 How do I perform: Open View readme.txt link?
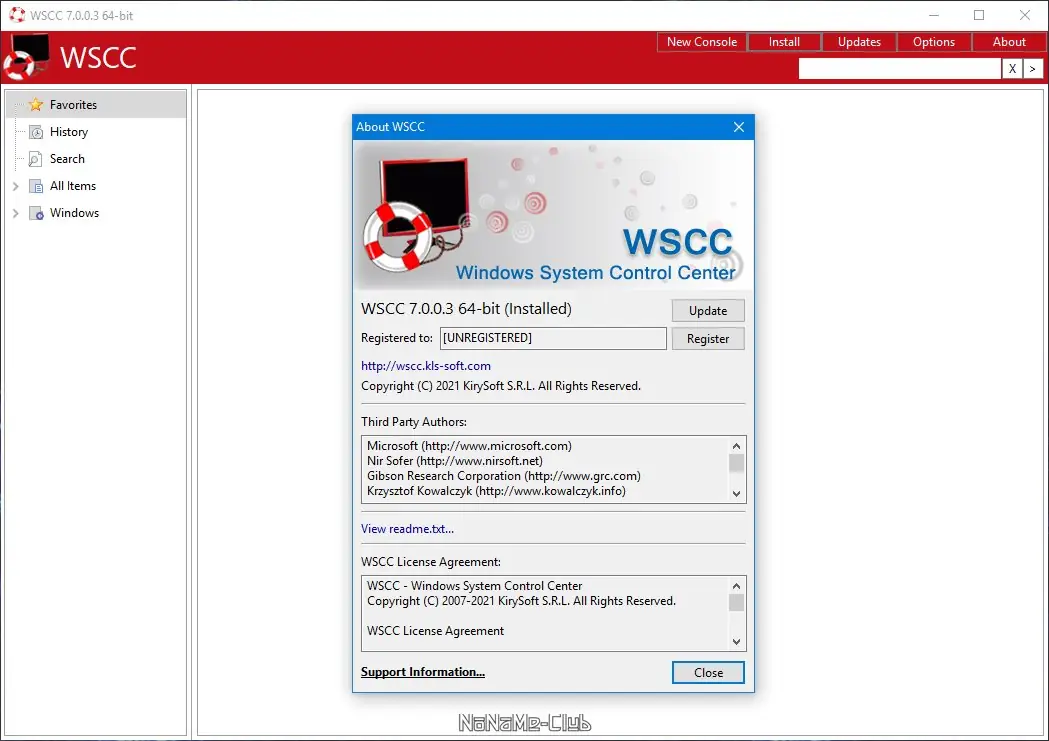[407, 528]
